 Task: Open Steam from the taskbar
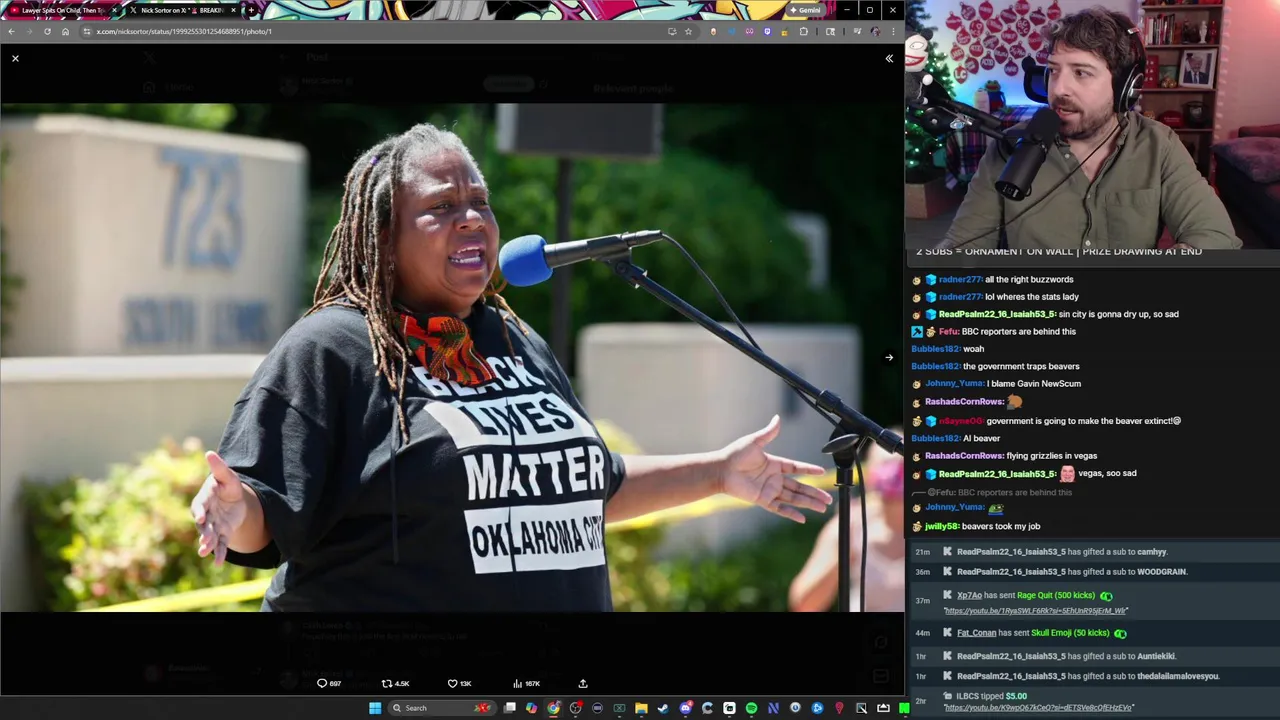[x=663, y=708]
